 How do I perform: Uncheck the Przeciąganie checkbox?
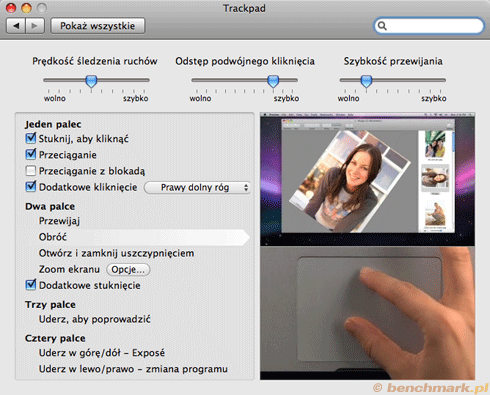click(31, 154)
